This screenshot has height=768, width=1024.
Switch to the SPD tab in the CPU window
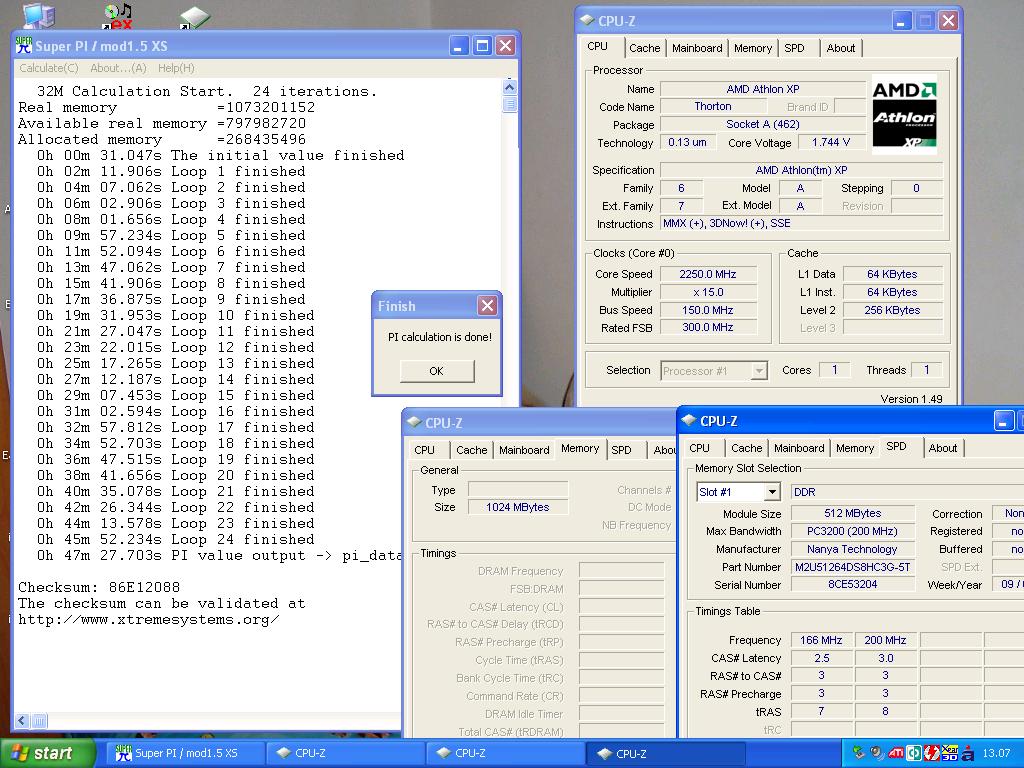795,48
